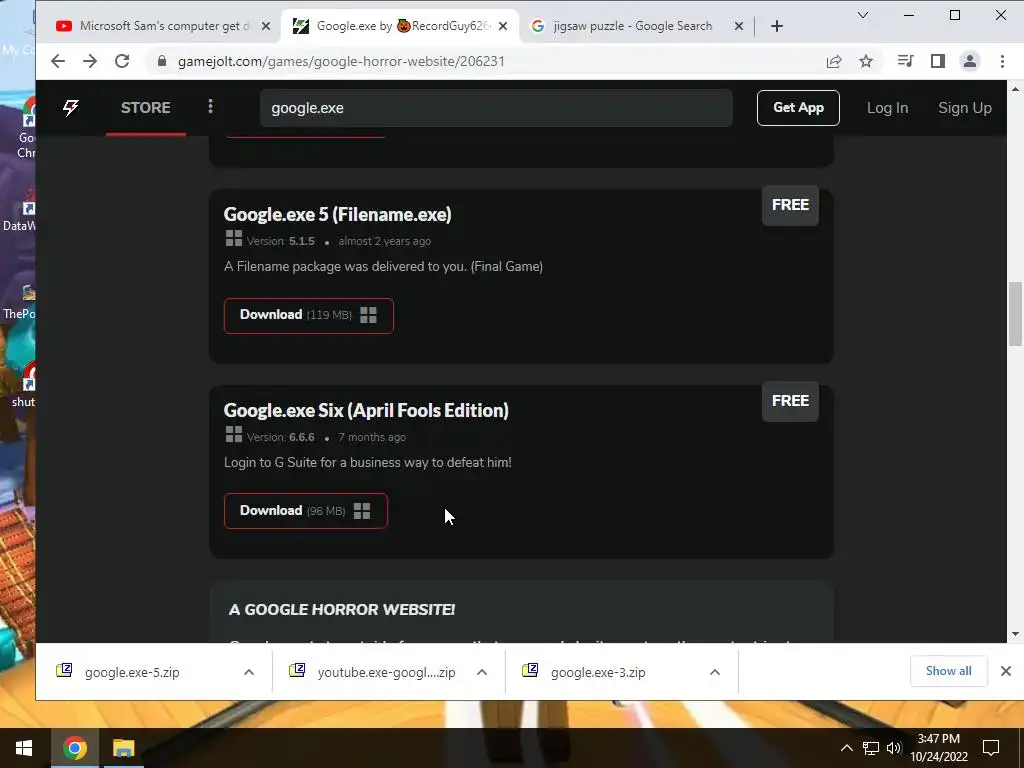Screen dimensions: 1024x768
Task: Open Chrome side panel
Action: click(x=938, y=61)
